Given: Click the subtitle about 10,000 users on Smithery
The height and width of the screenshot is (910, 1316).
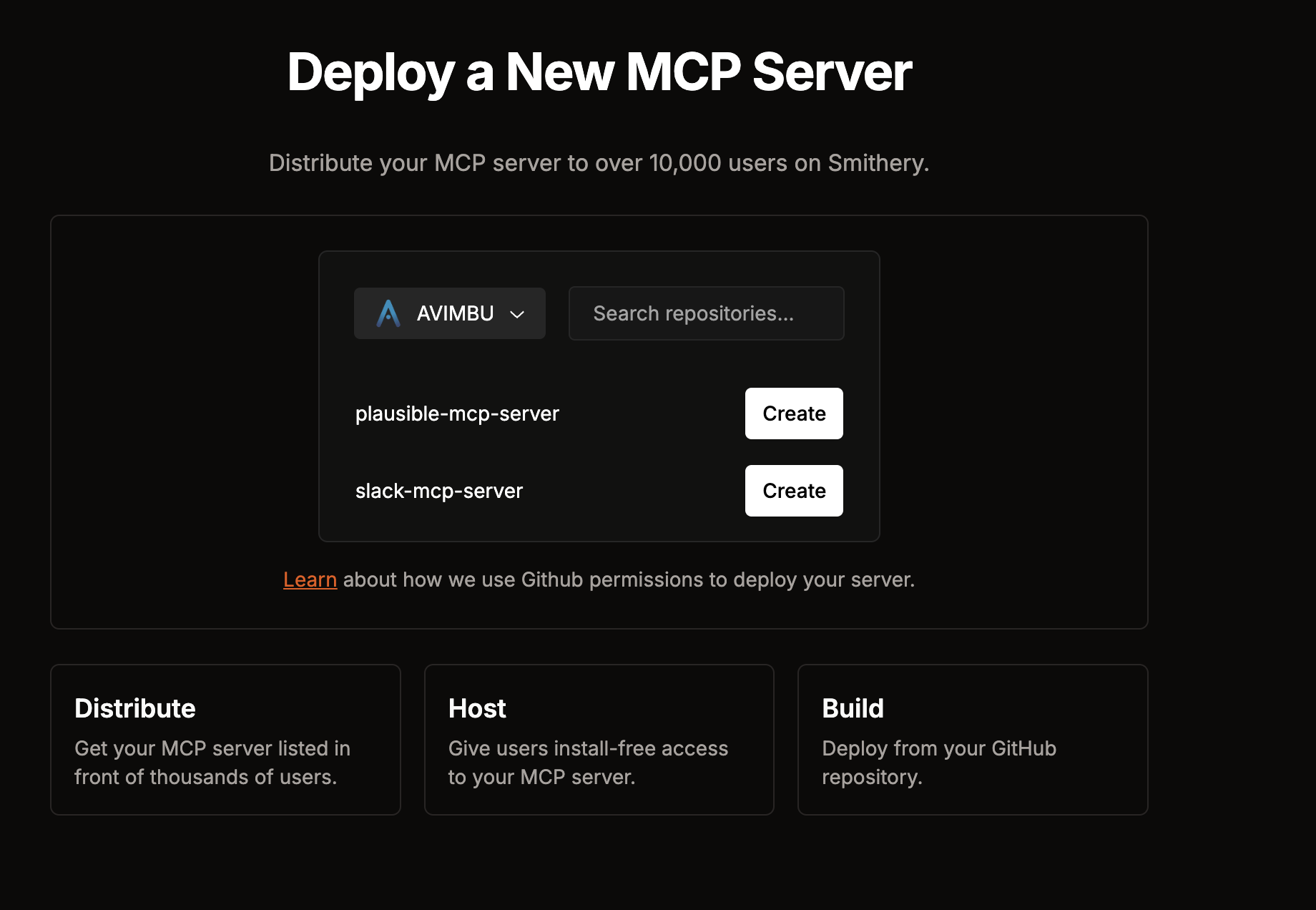Looking at the screenshot, I should [x=599, y=163].
